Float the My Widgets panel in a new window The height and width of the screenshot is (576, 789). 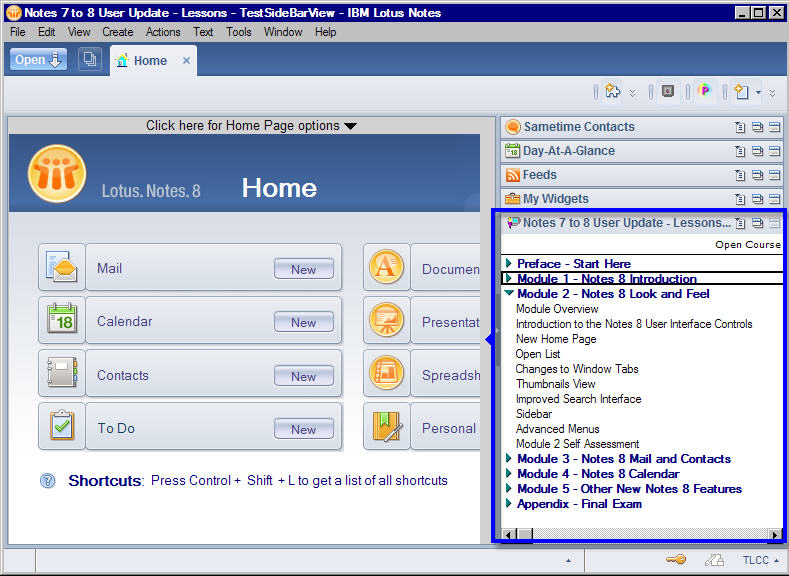point(757,199)
